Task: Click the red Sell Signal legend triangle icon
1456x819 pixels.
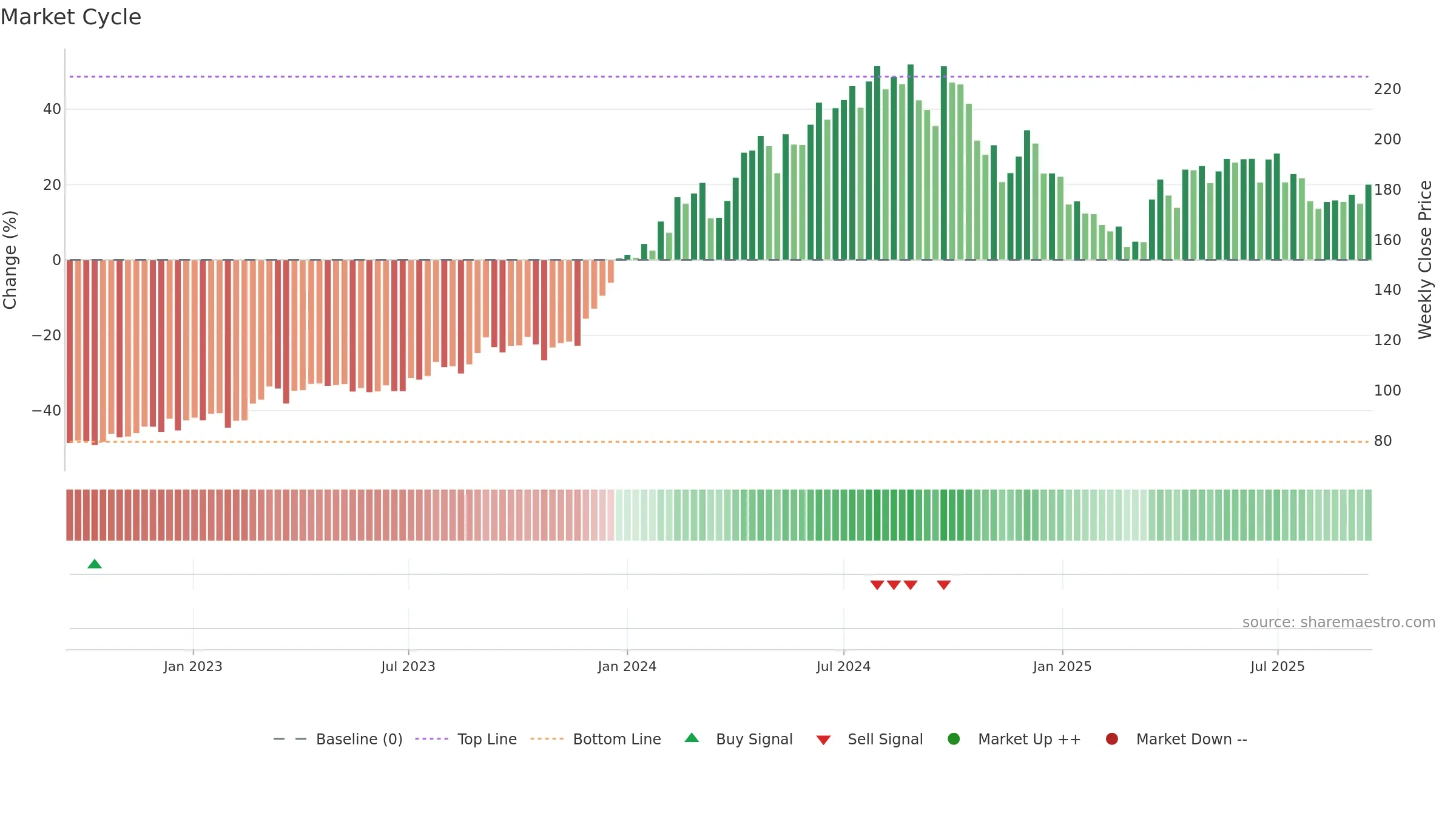Action: pyautogui.click(x=823, y=740)
